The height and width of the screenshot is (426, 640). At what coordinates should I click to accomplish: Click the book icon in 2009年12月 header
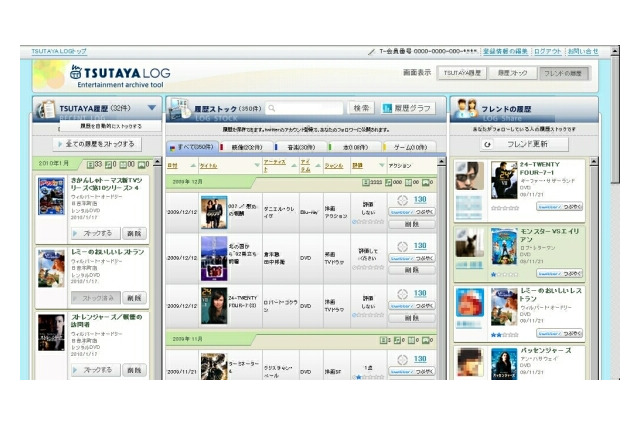408,182
